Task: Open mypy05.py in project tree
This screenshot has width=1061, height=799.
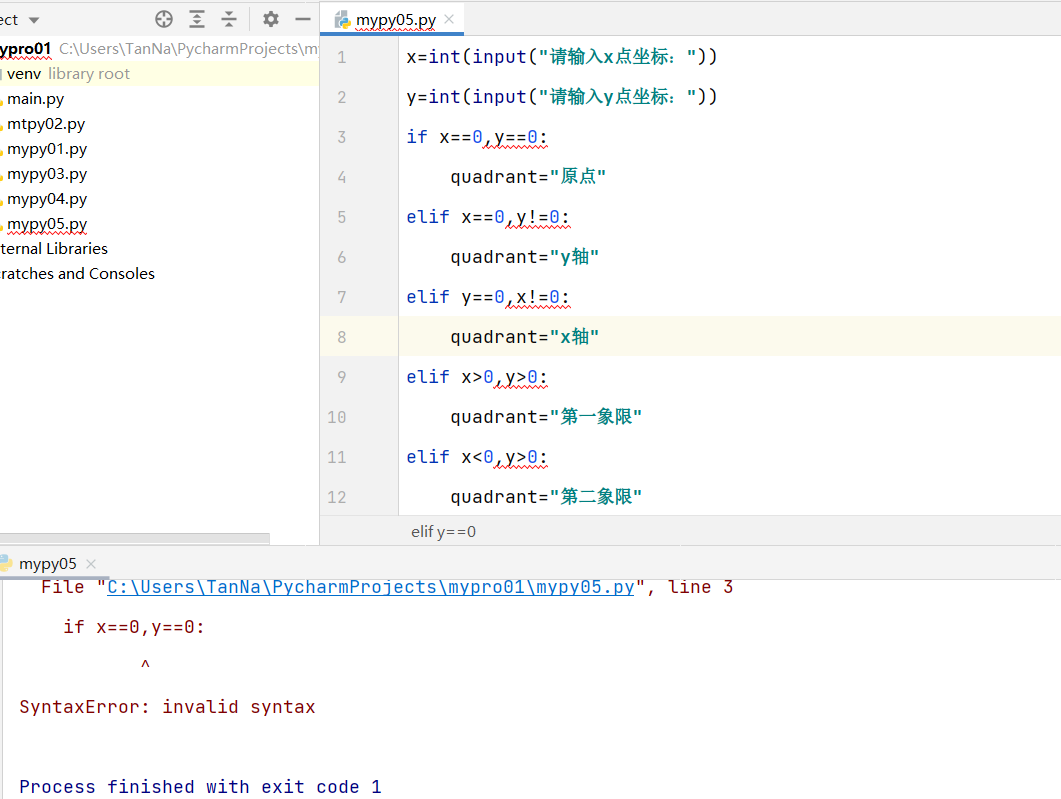Action: pyautogui.click(x=47, y=224)
